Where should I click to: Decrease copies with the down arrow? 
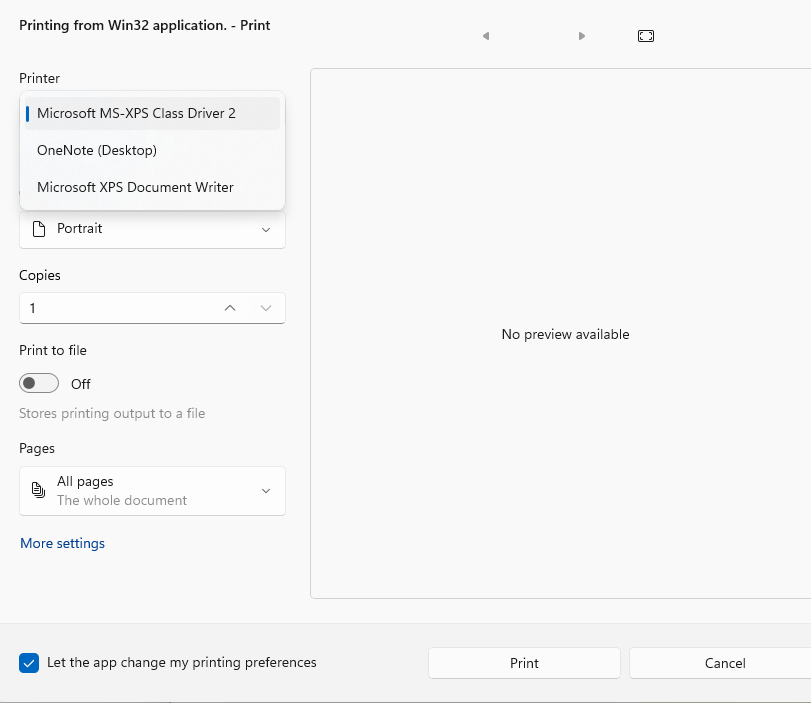point(266,308)
